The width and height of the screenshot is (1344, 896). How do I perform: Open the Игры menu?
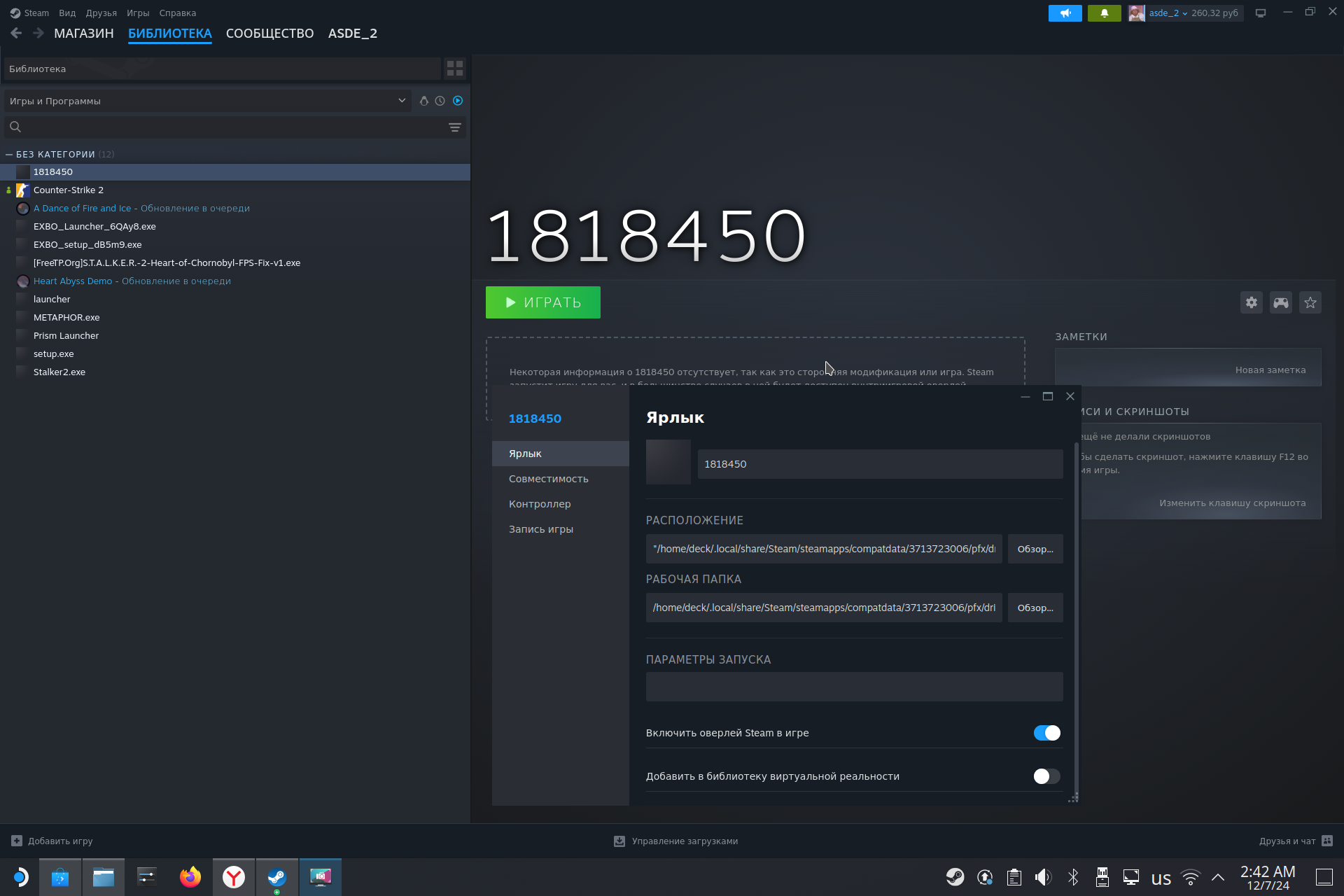click(138, 13)
